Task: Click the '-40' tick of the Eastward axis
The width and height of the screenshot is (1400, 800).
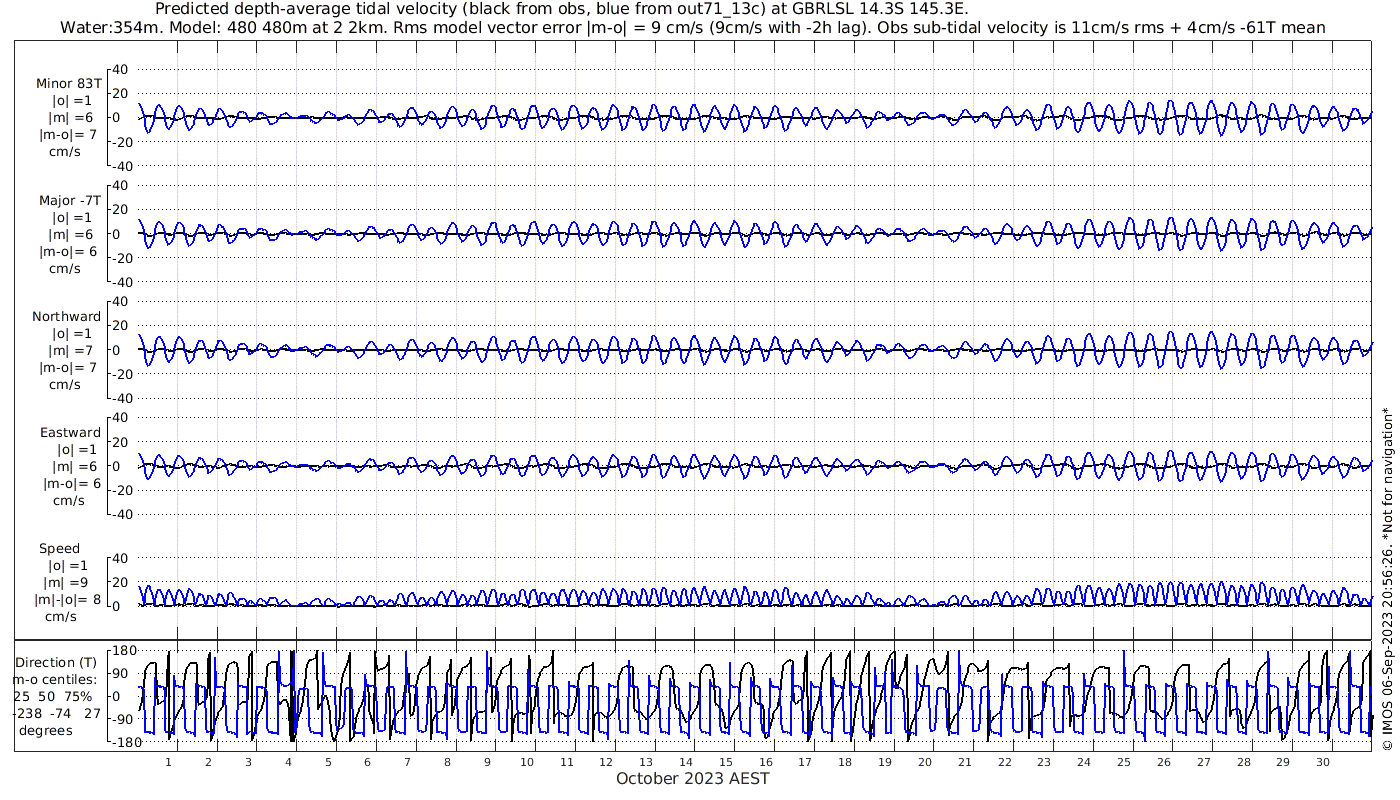Action: tap(120, 515)
